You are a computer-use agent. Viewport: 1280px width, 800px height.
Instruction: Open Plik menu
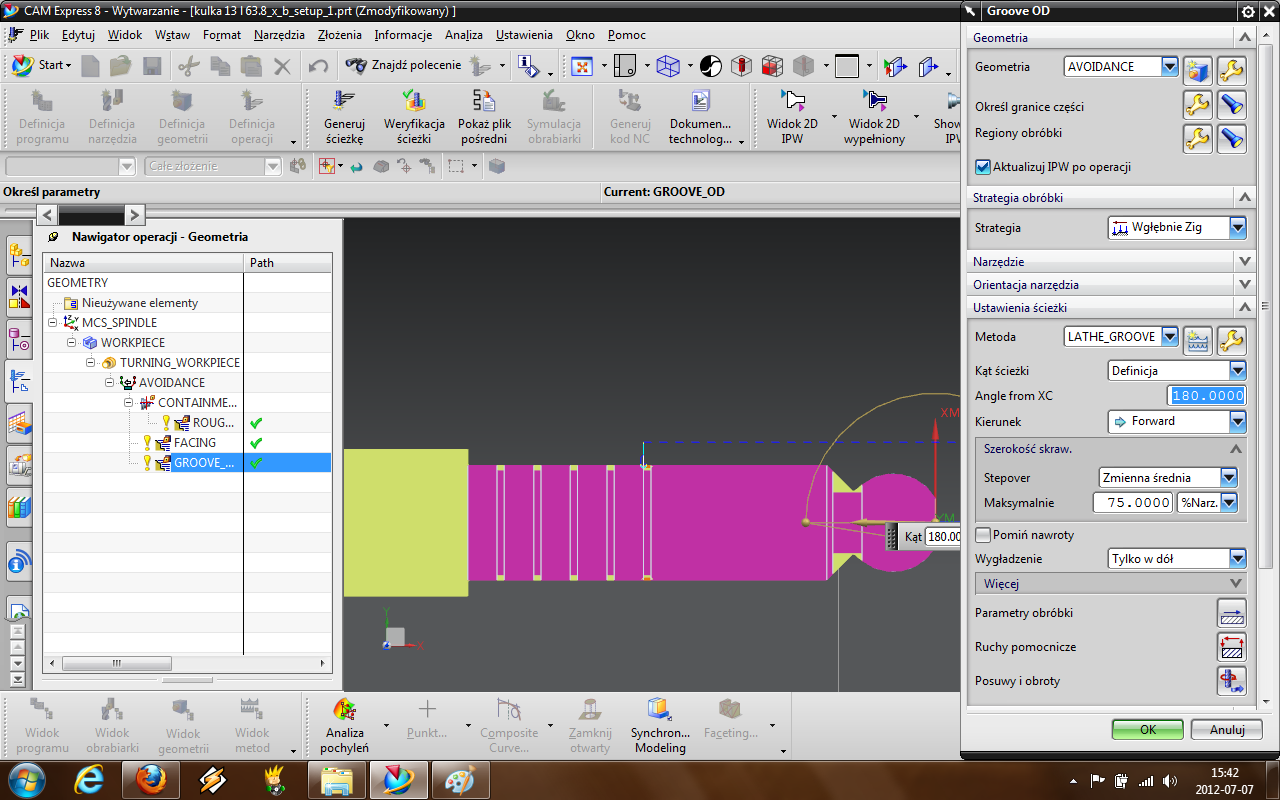tap(39, 35)
